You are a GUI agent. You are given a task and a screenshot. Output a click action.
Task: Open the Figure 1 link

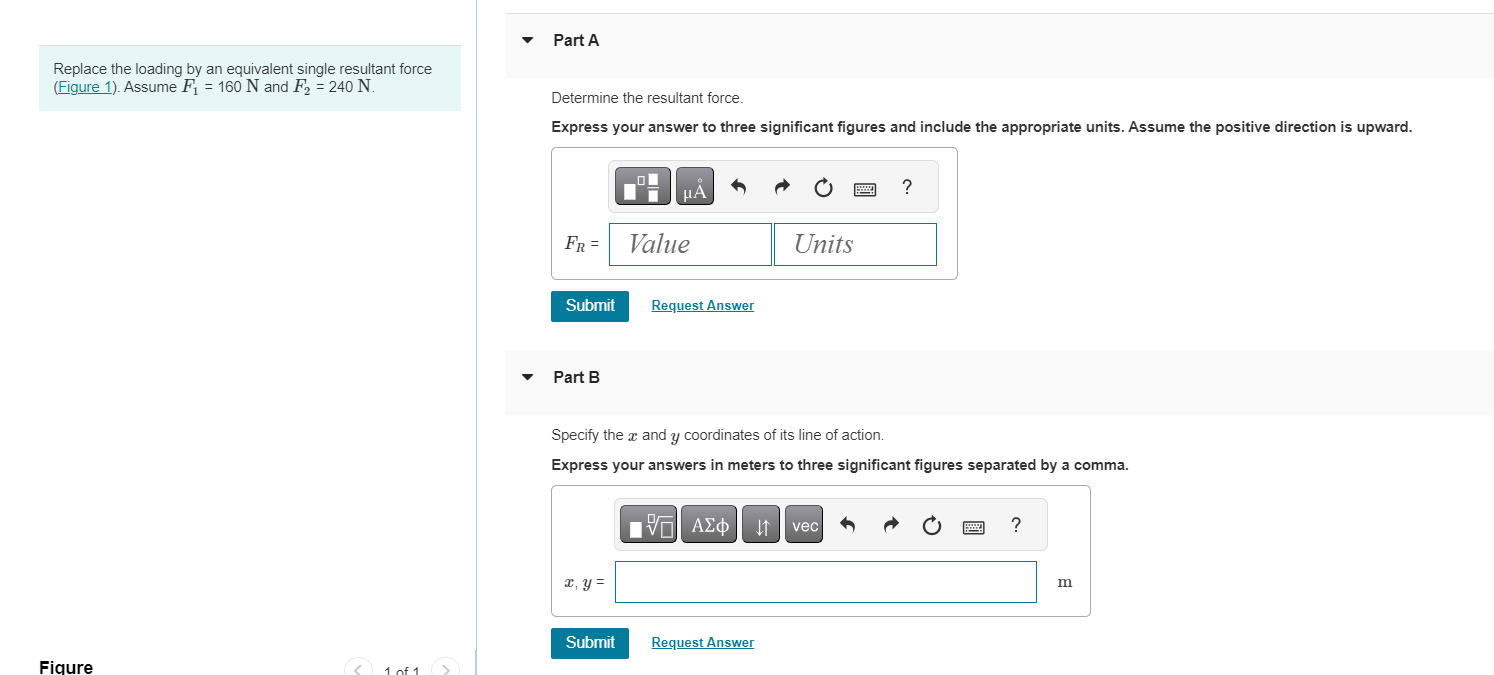[x=86, y=87]
